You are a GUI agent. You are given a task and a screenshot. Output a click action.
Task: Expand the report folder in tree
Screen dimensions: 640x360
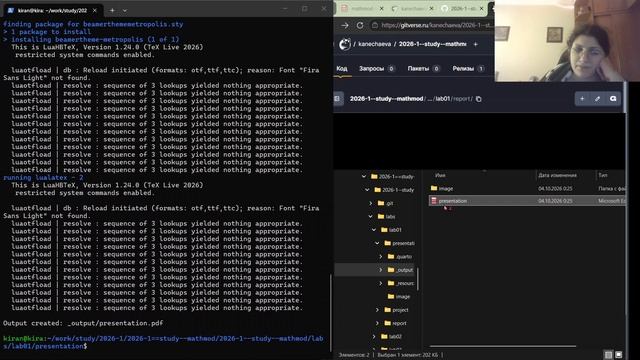pos(378,323)
